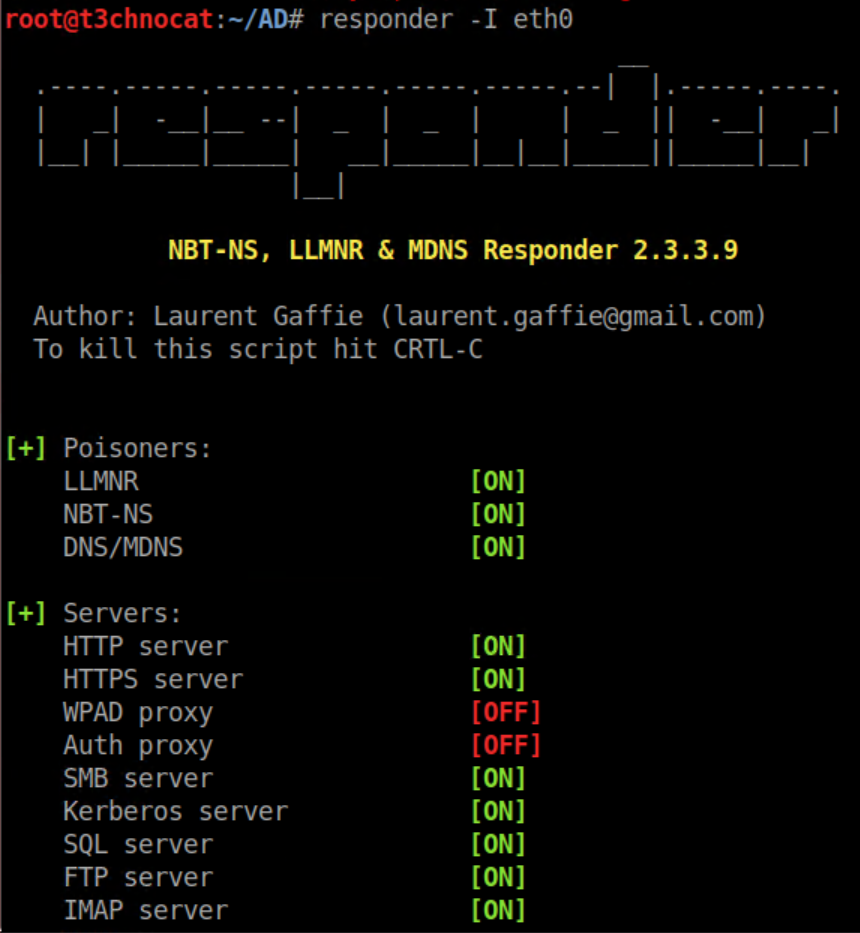The image size is (860, 933).
Task: Select the yellow Responder 2.3.3.9 title line
Action: 452,251
